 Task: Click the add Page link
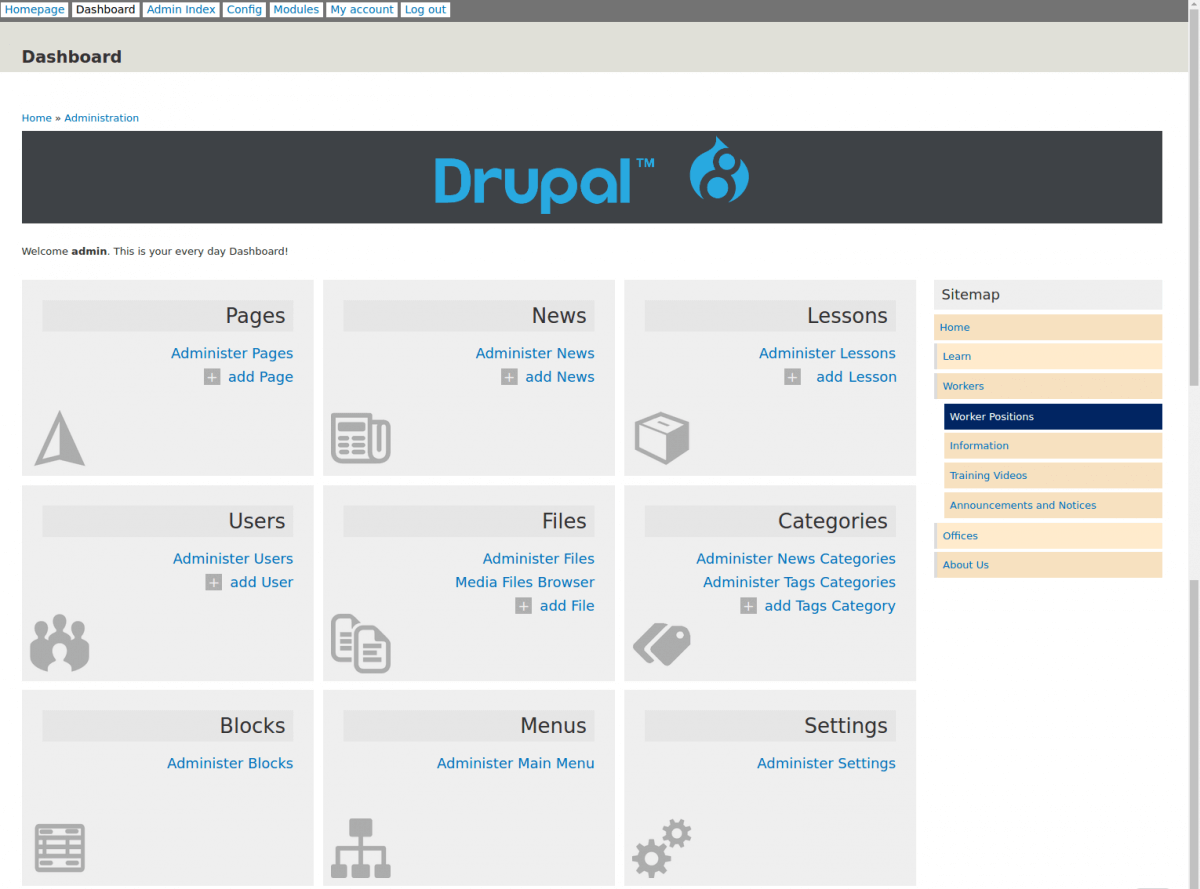coord(261,377)
